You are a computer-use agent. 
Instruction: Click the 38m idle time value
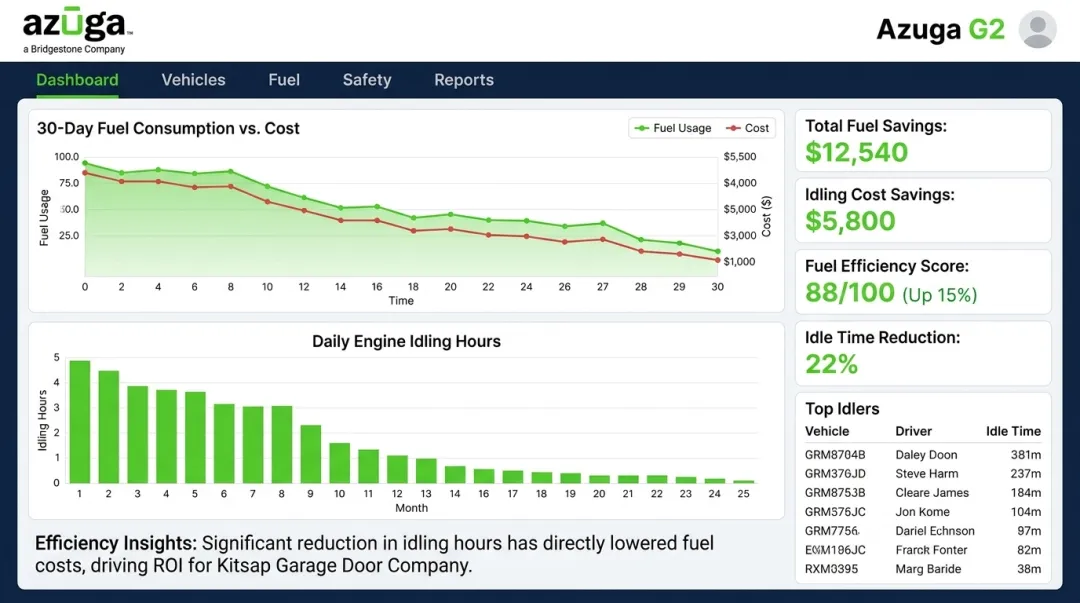coord(1029,569)
